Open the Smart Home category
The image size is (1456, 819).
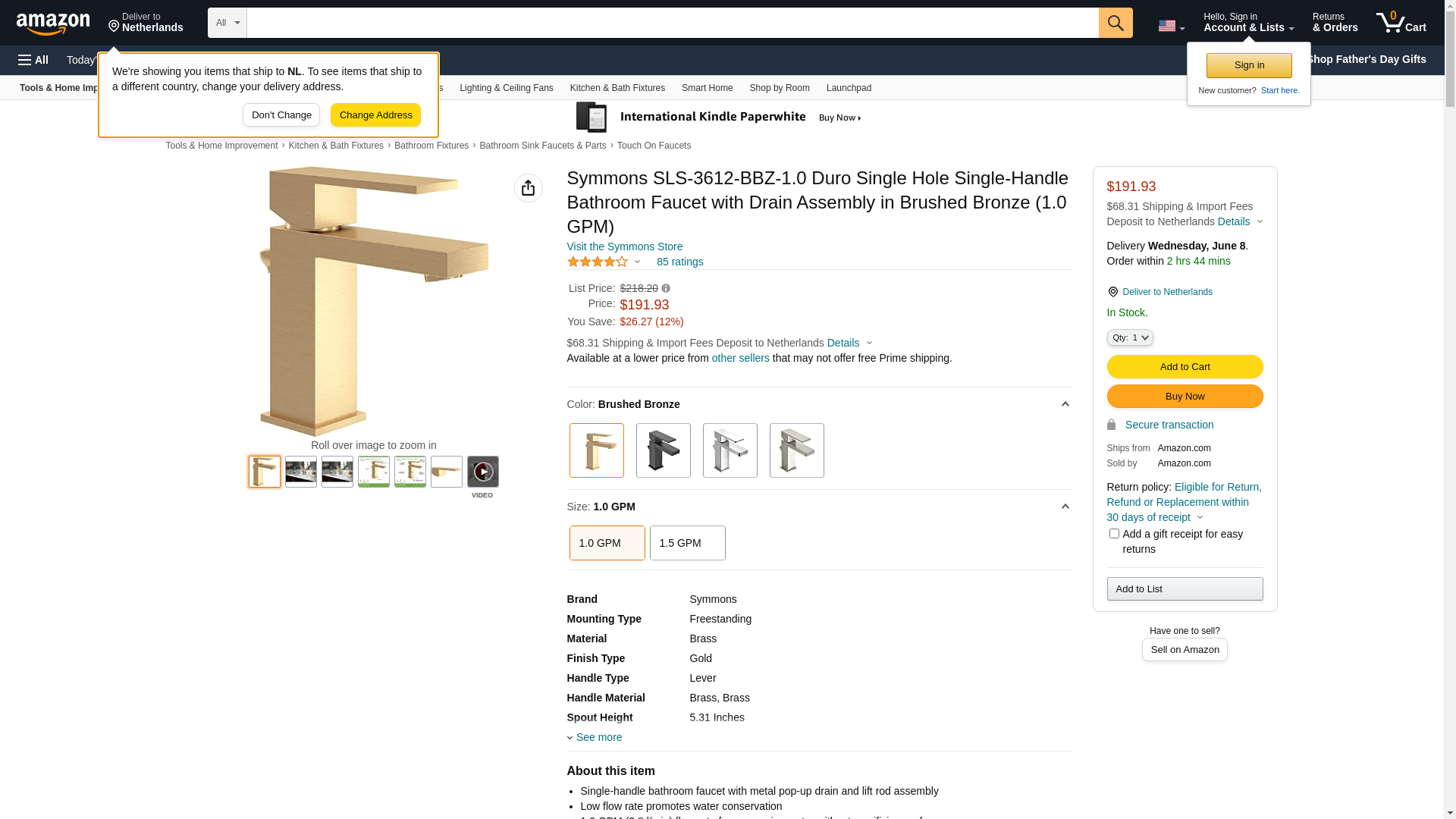pyautogui.click(x=707, y=88)
